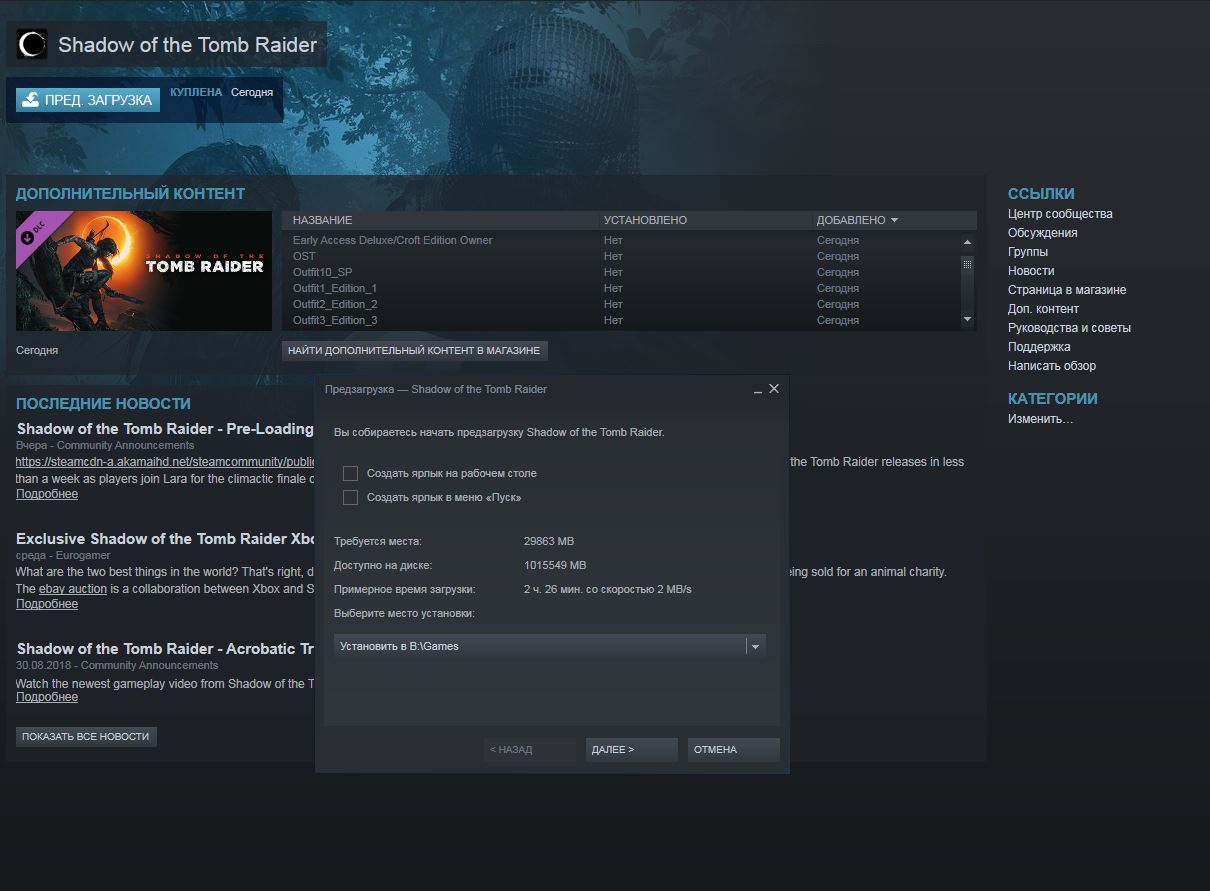Click the "КУПЛЕНА" label near the pre-load button
The height and width of the screenshot is (891, 1210).
pos(196,92)
